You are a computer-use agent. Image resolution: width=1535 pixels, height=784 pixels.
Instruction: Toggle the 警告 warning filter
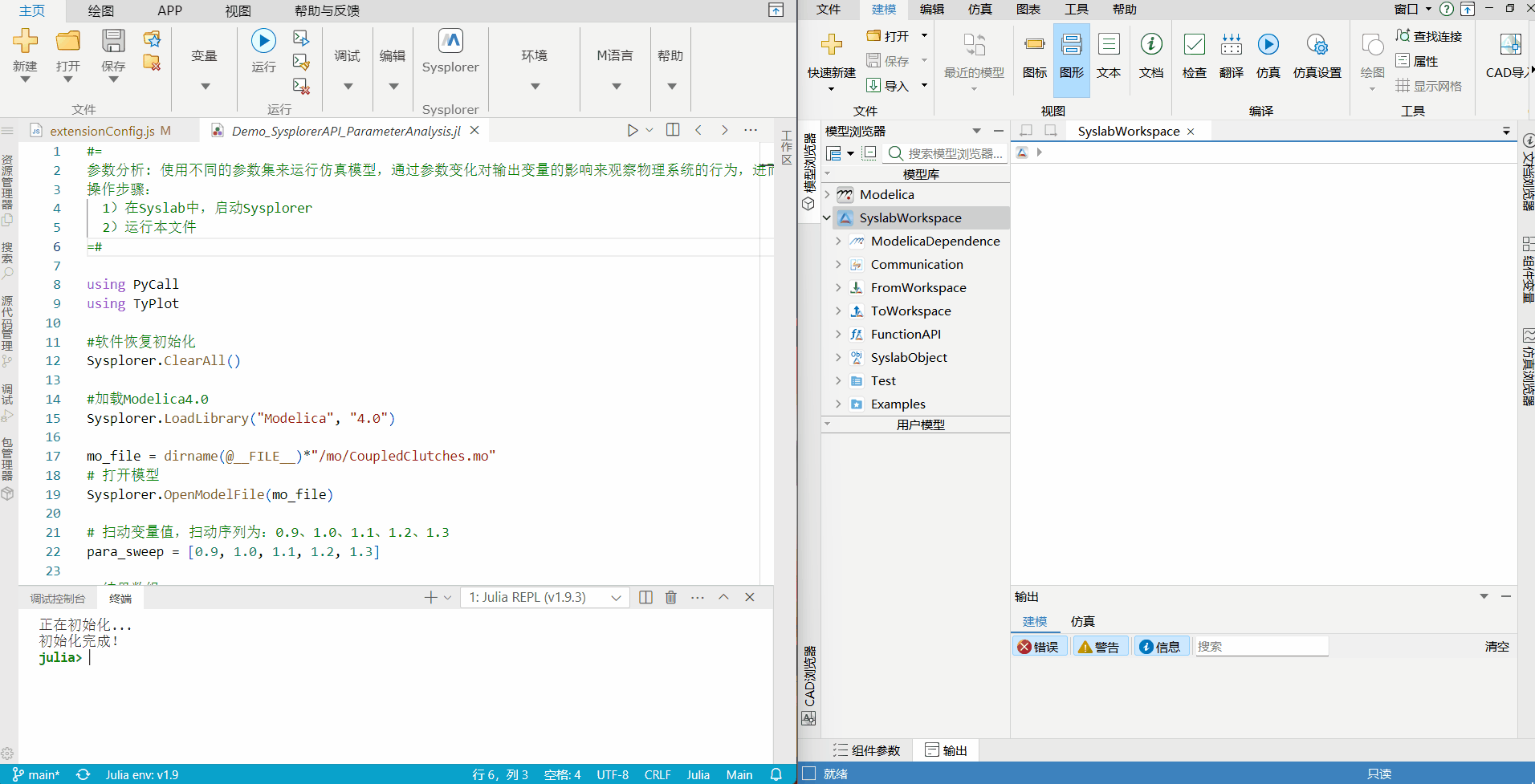pos(1099,647)
